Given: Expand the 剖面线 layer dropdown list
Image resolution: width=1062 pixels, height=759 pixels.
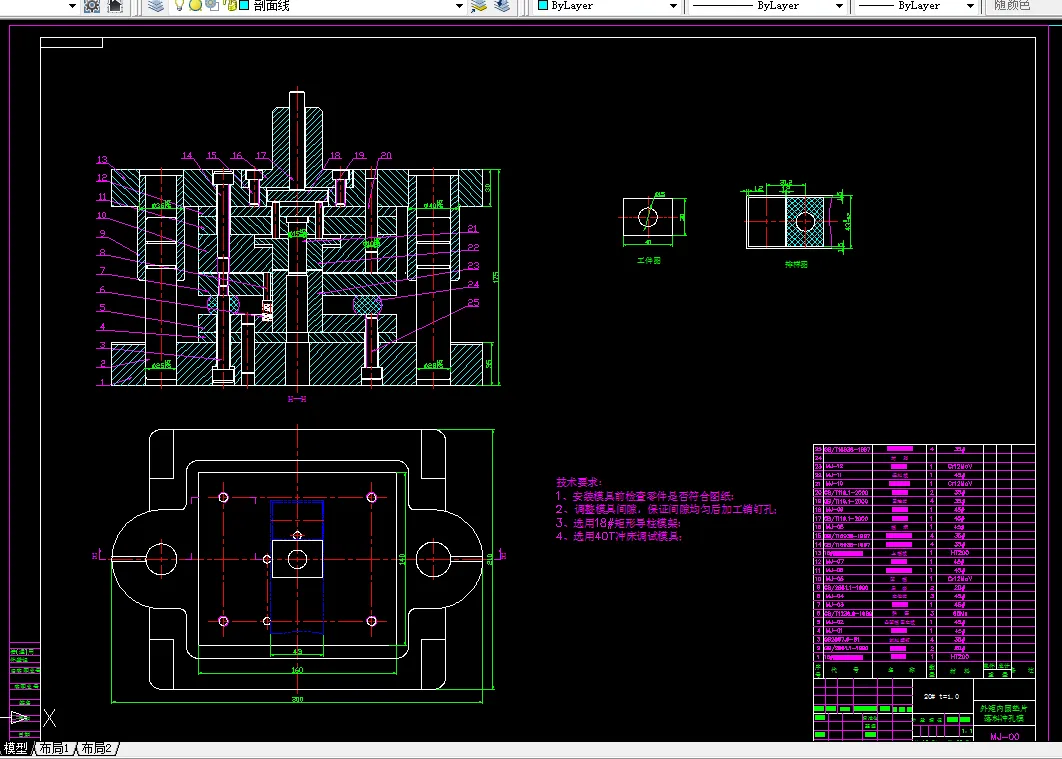Looking at the screenshot, I should [x=459, y=6].
